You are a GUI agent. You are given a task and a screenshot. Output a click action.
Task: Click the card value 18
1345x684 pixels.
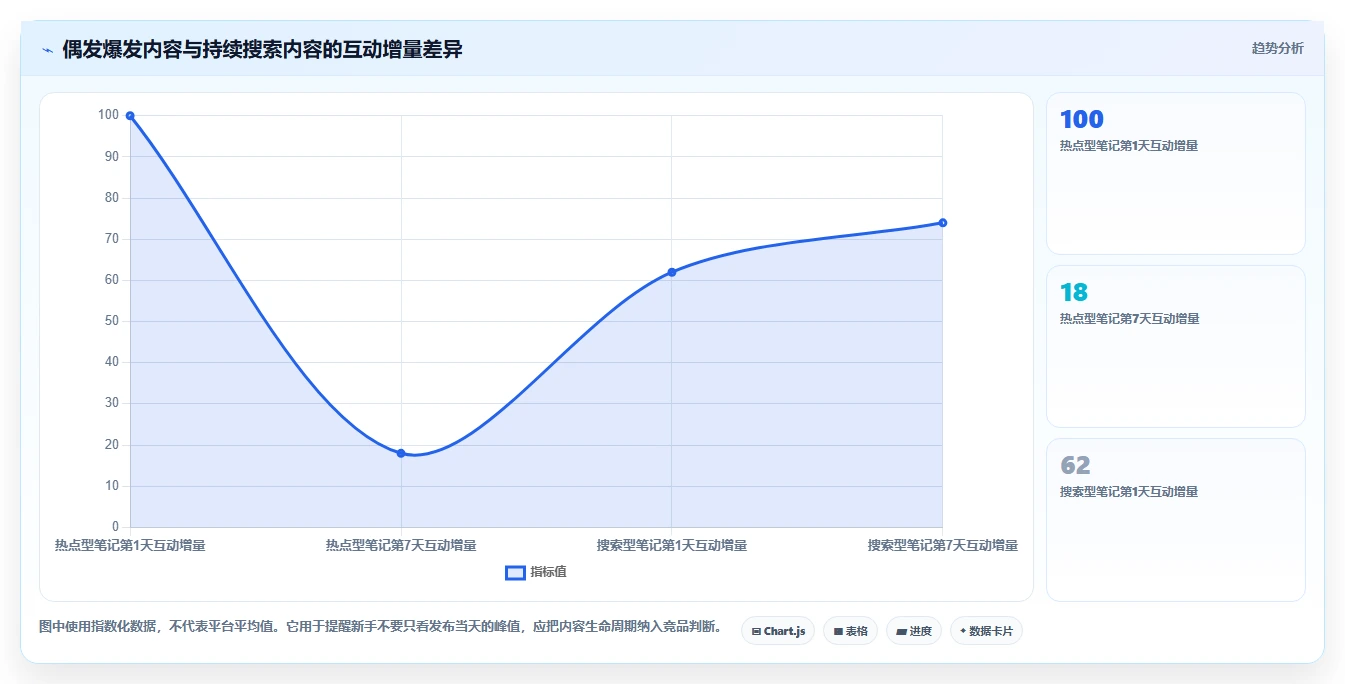pos(1074,293)
